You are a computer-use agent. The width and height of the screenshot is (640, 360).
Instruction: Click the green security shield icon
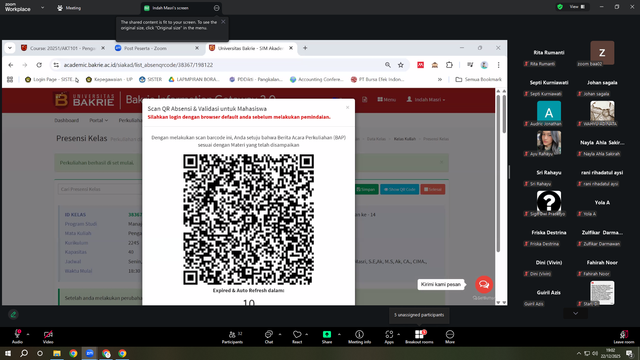pos(560,7)
